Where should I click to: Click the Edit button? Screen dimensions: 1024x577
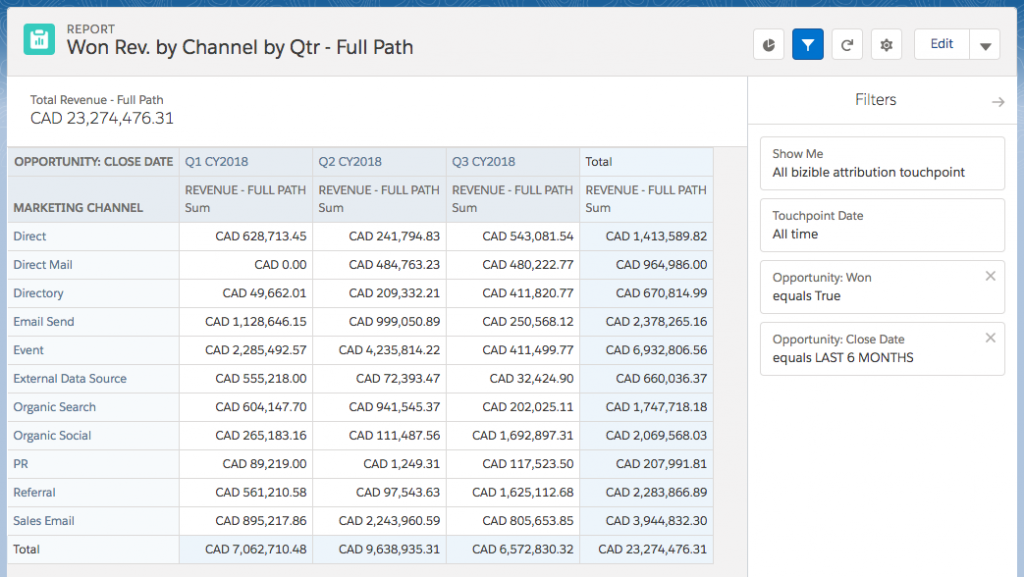coord(941,44)
